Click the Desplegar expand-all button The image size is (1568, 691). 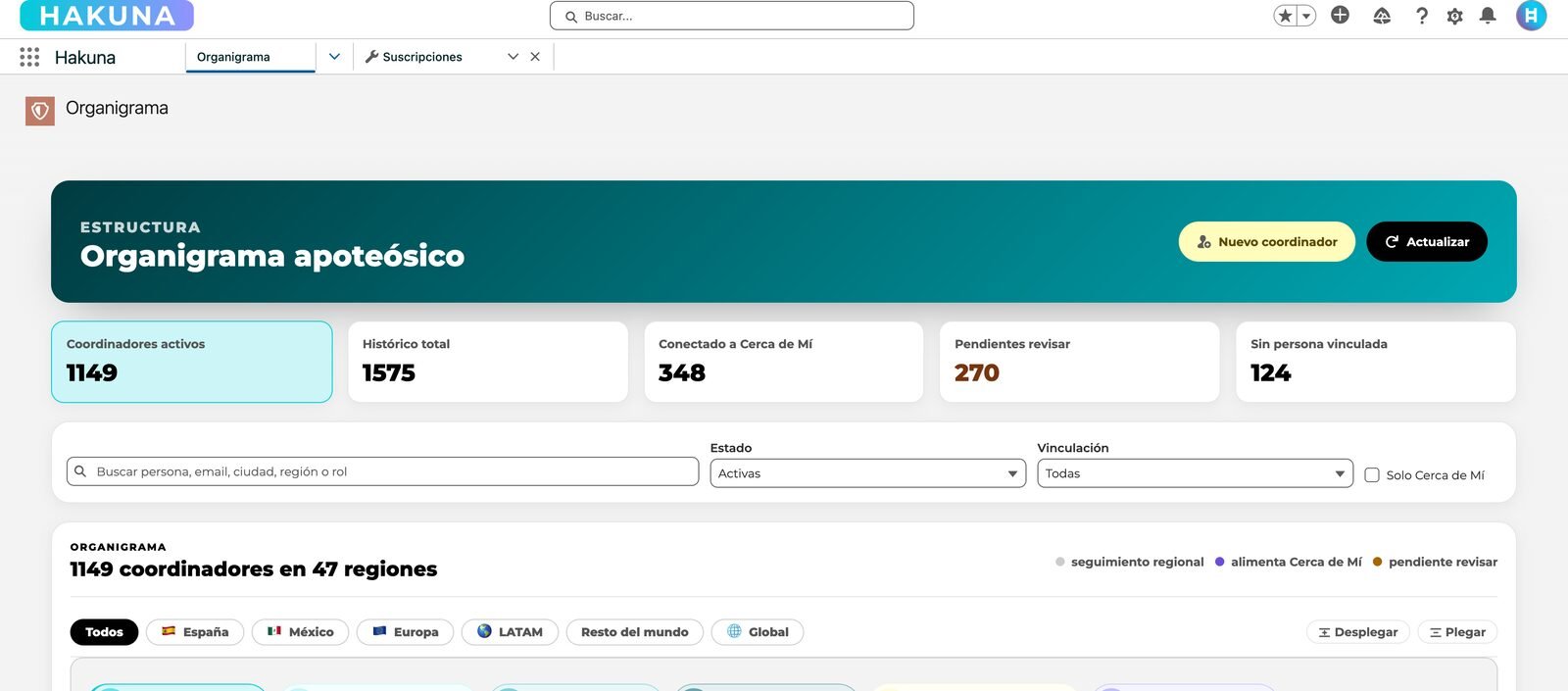(1358, 632)
